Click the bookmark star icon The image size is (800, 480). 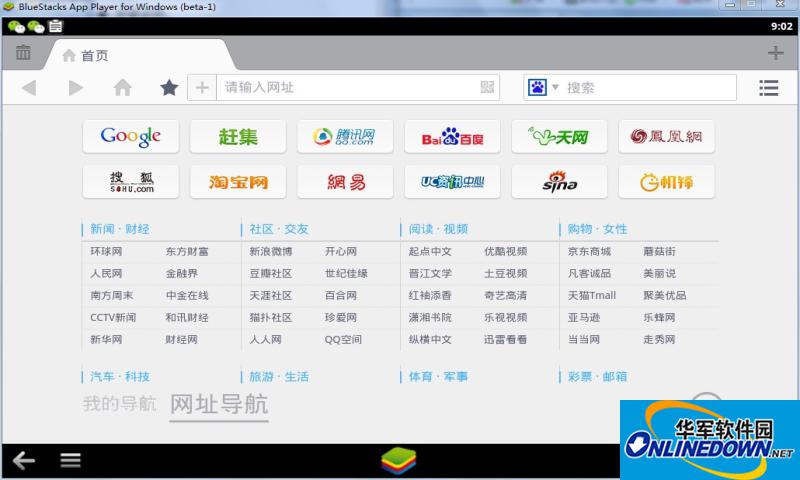169,88
